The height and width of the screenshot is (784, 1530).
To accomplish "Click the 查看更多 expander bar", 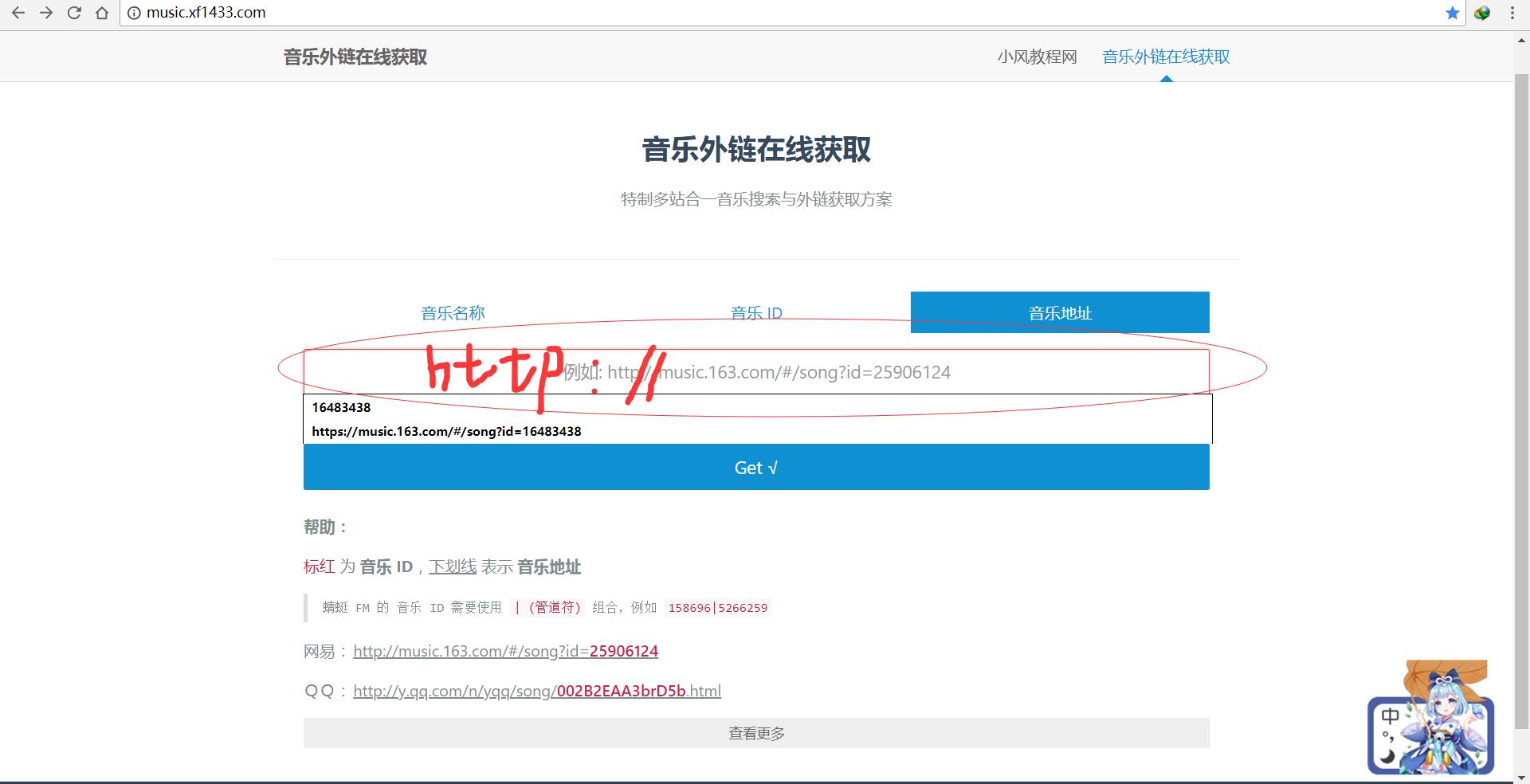I will [755, 732].
